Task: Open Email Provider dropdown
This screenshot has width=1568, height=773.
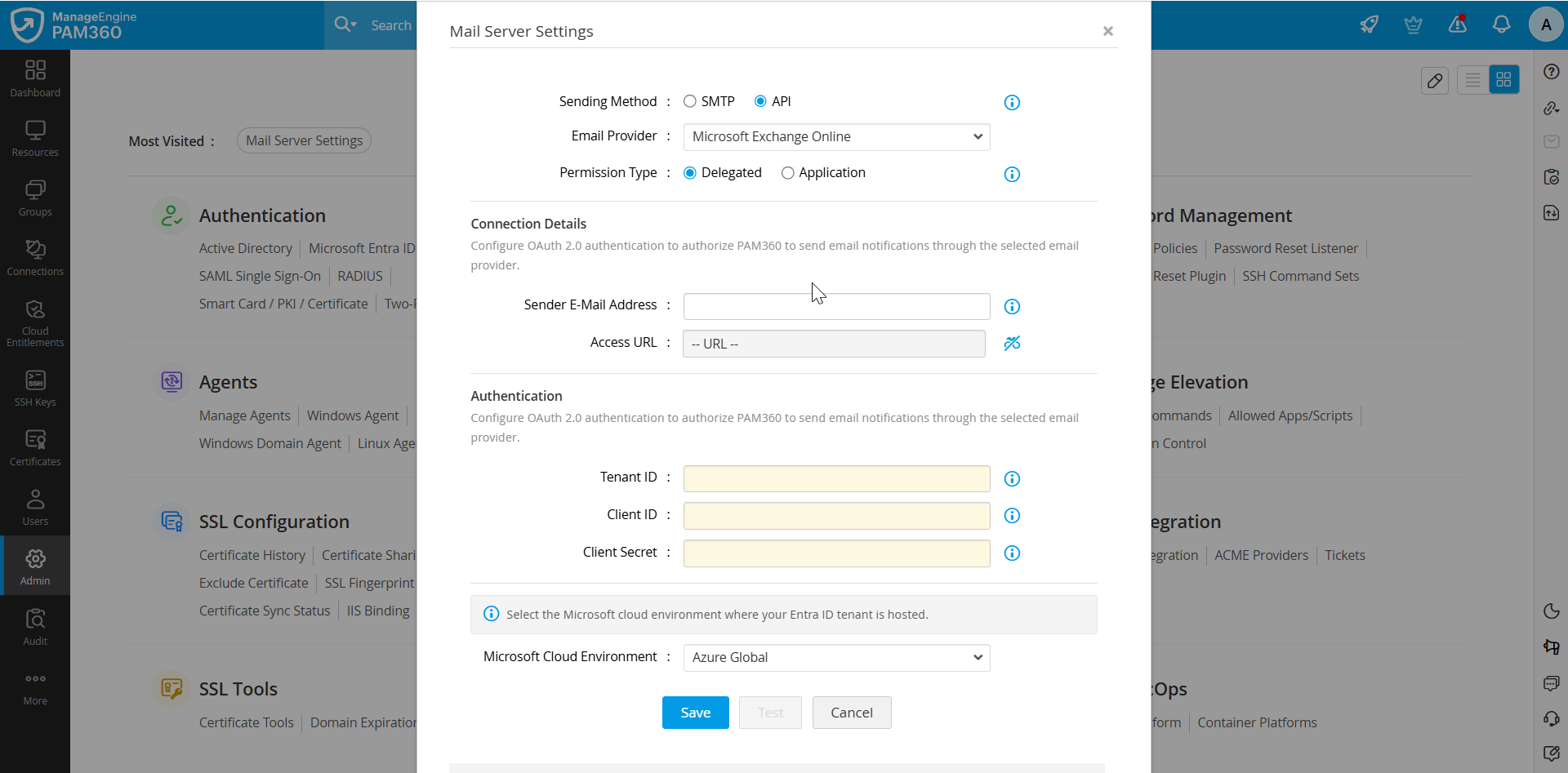Action: pyautogui.click(x=836, y=137)
